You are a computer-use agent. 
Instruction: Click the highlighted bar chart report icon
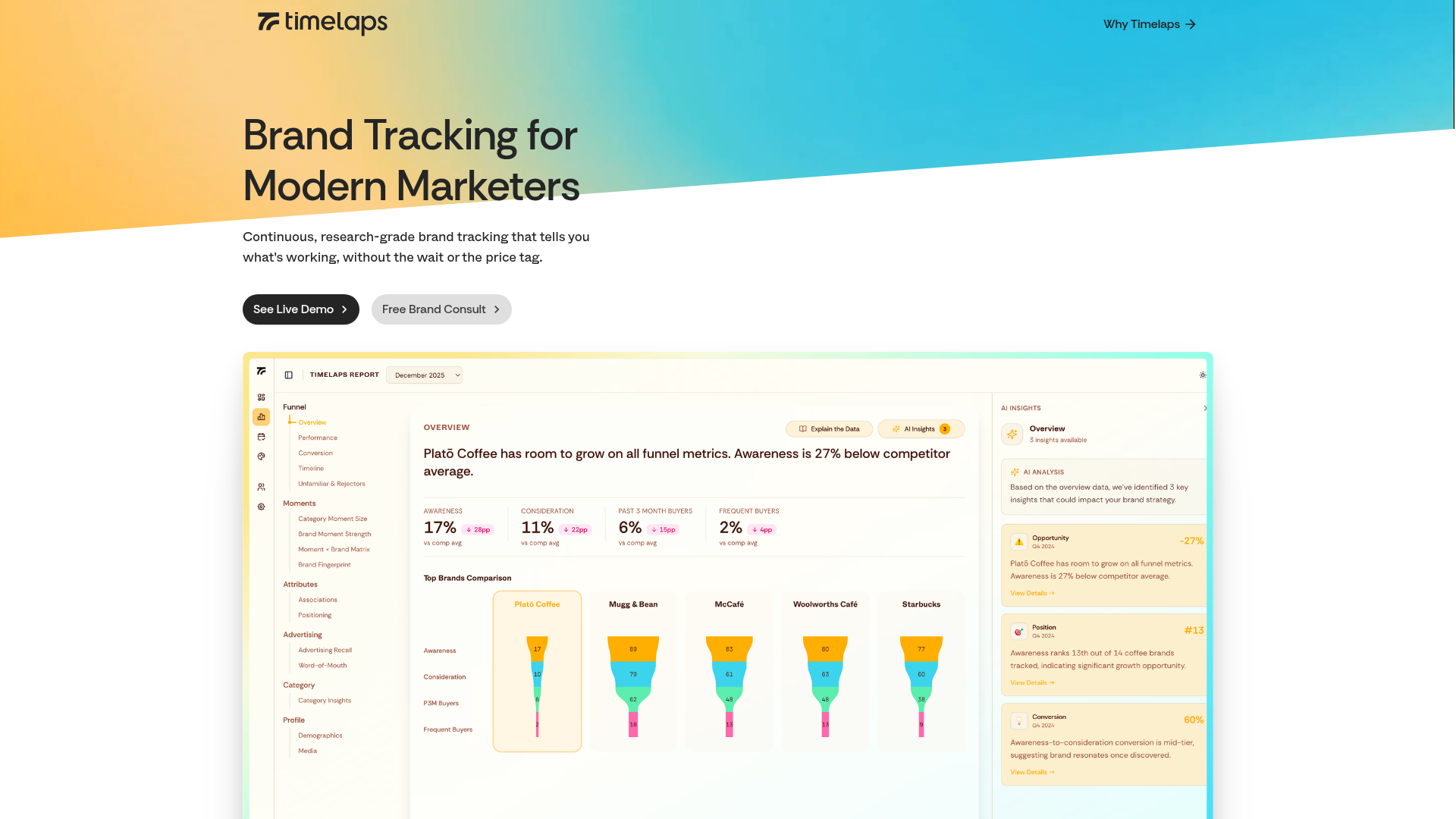click(261, 416)
